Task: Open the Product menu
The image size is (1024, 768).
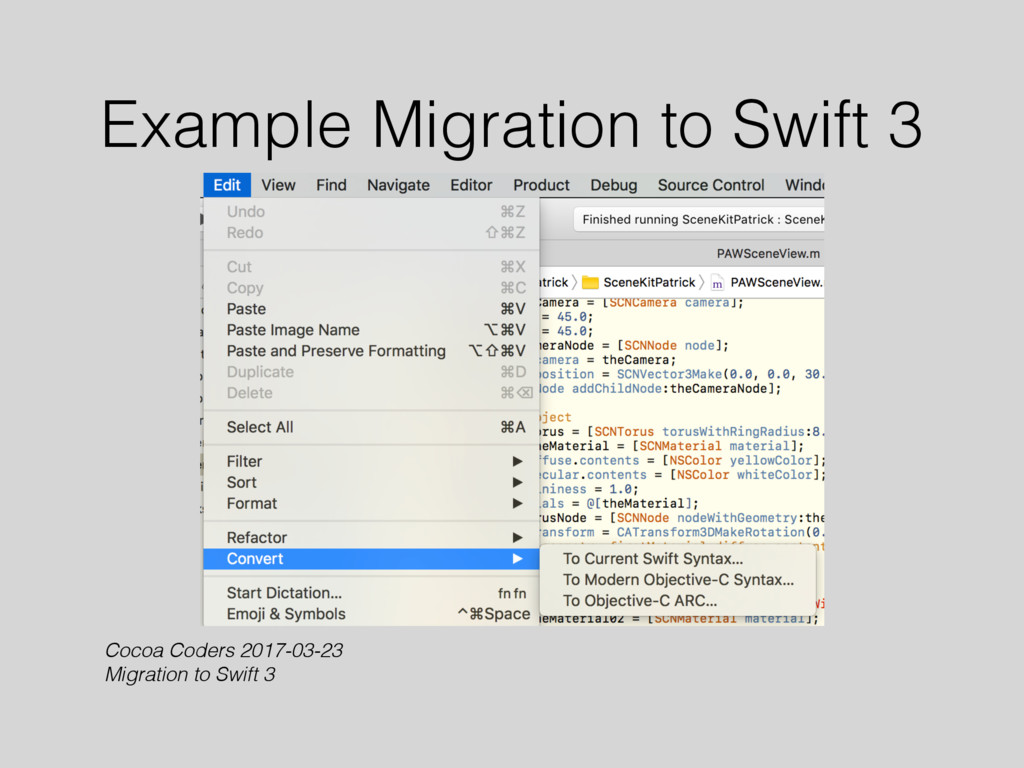Action: coord(541,185)
